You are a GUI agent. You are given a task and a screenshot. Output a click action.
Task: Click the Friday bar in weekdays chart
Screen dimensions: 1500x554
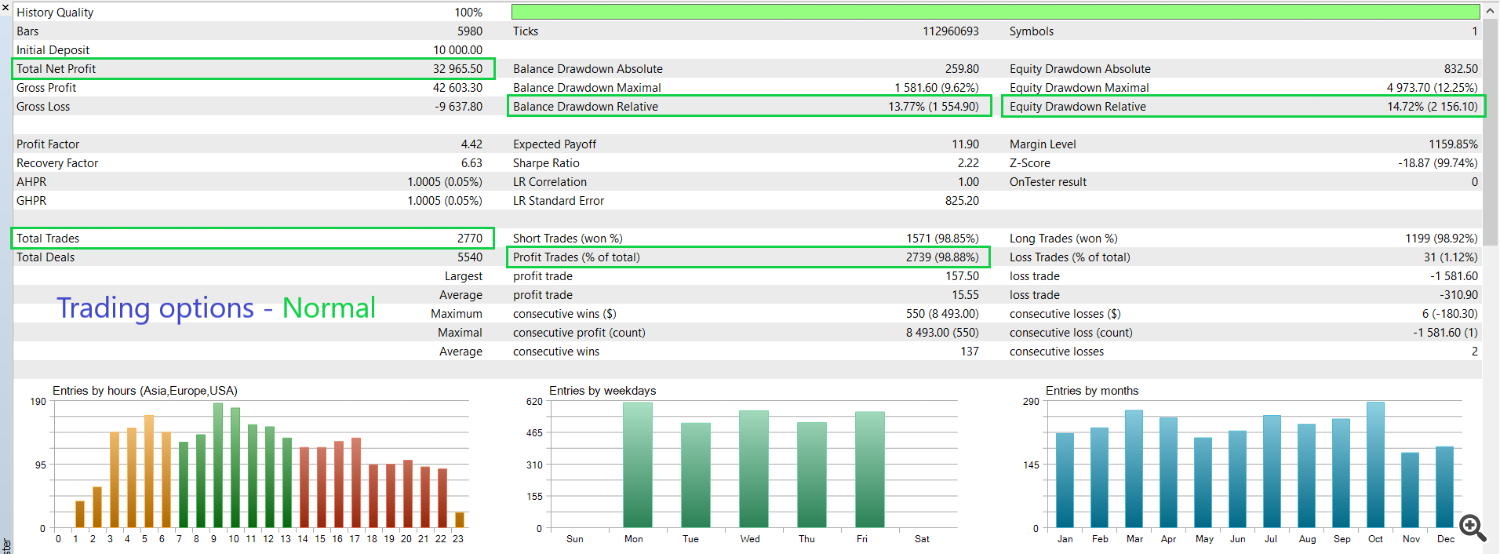pos(869,470)
